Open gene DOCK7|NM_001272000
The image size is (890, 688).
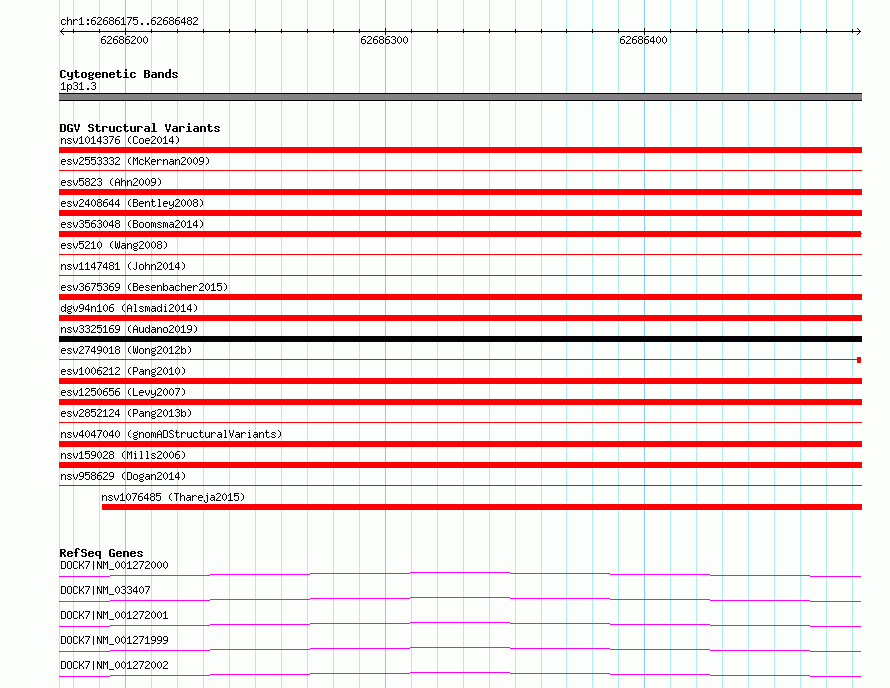pyautogui.click(x=114, y=565)
